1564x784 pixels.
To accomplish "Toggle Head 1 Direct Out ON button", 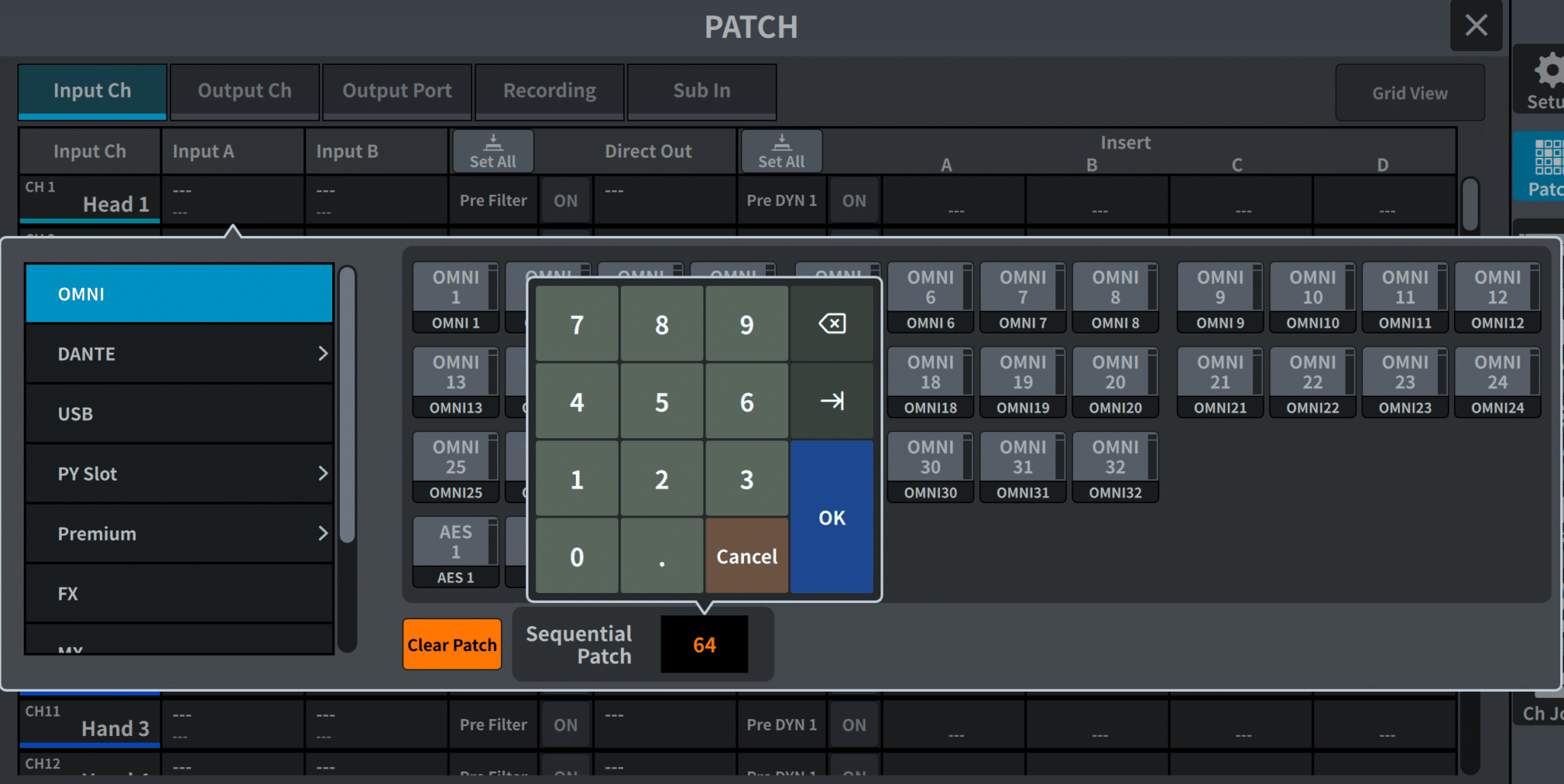I will pyautogui.click(x=565, y=201).
